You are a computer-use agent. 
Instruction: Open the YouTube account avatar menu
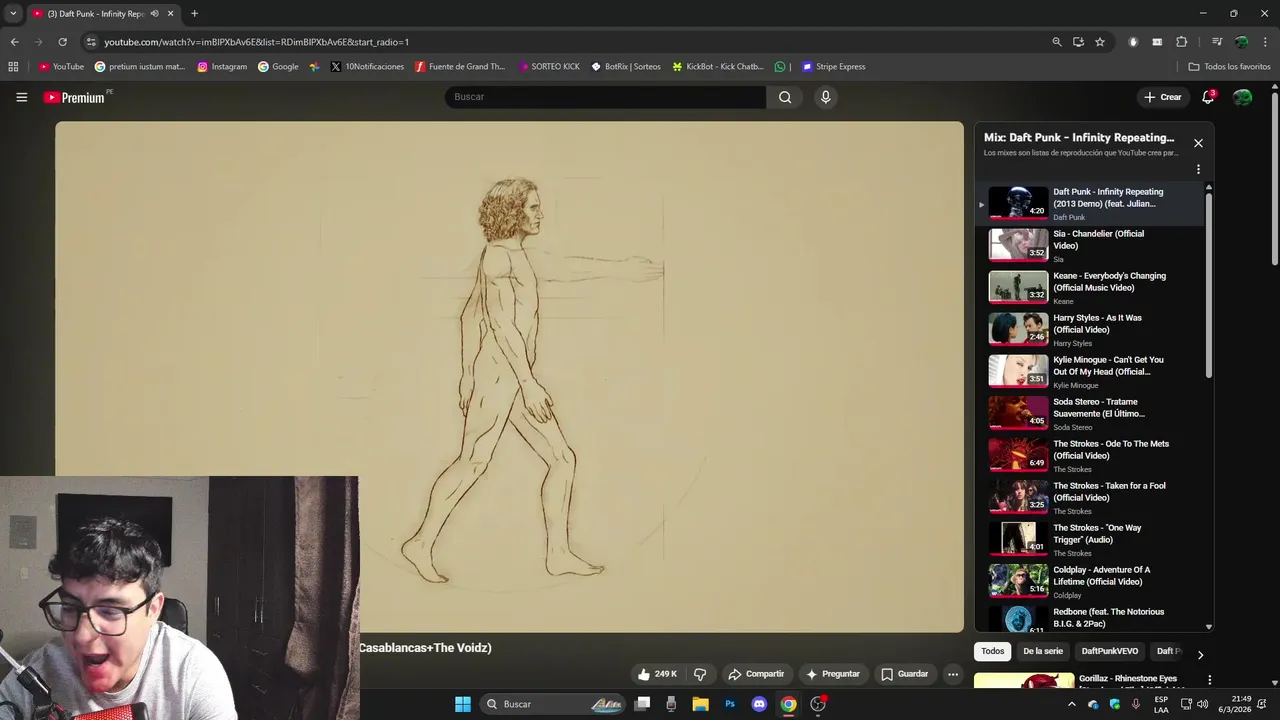pos(1242,97)
